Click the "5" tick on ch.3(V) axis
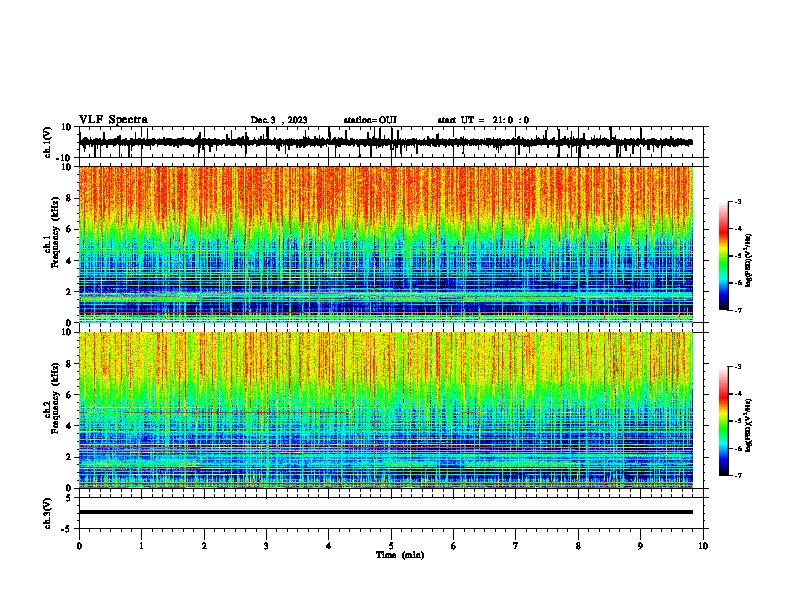 click(x=70, y=498)
